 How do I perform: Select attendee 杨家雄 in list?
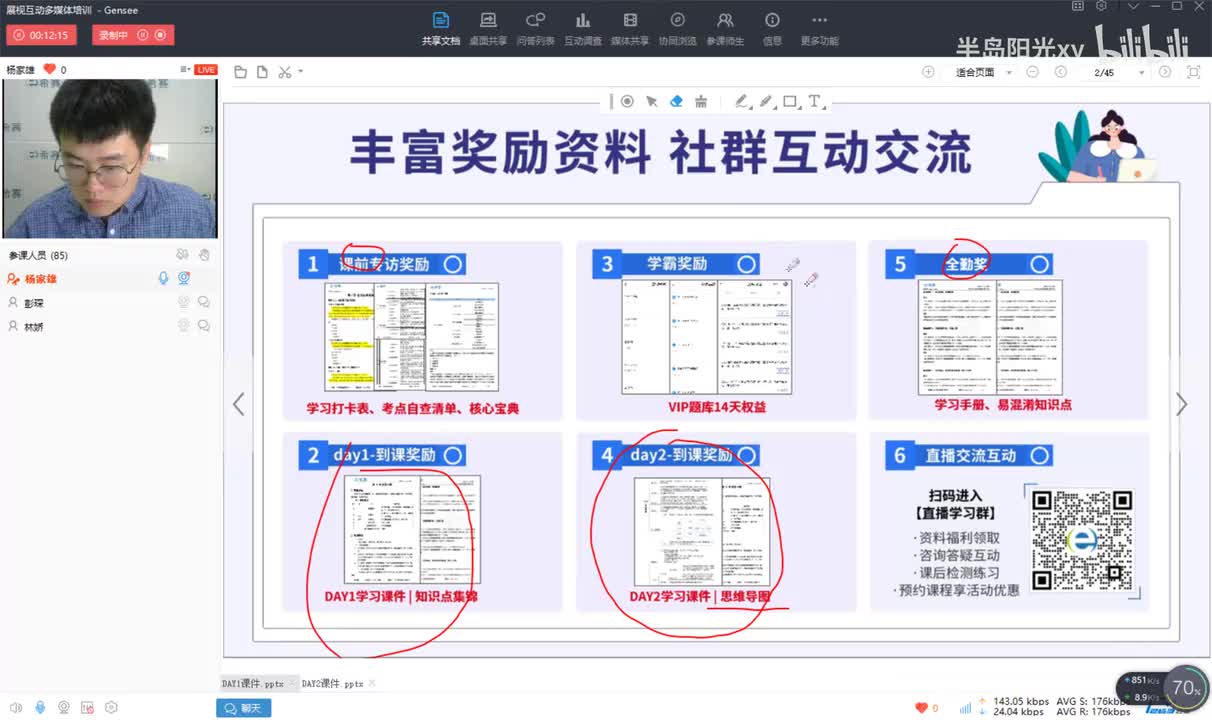click(109, 279)
